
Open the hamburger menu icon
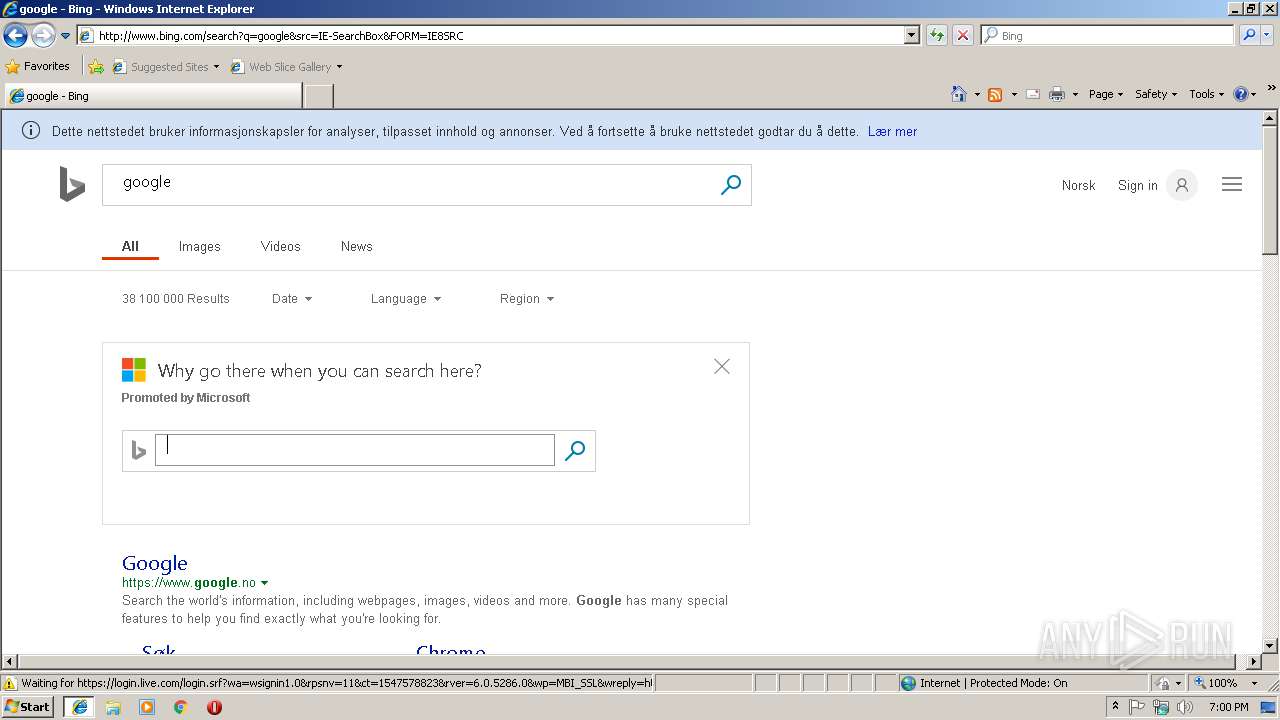point(1232,184)
